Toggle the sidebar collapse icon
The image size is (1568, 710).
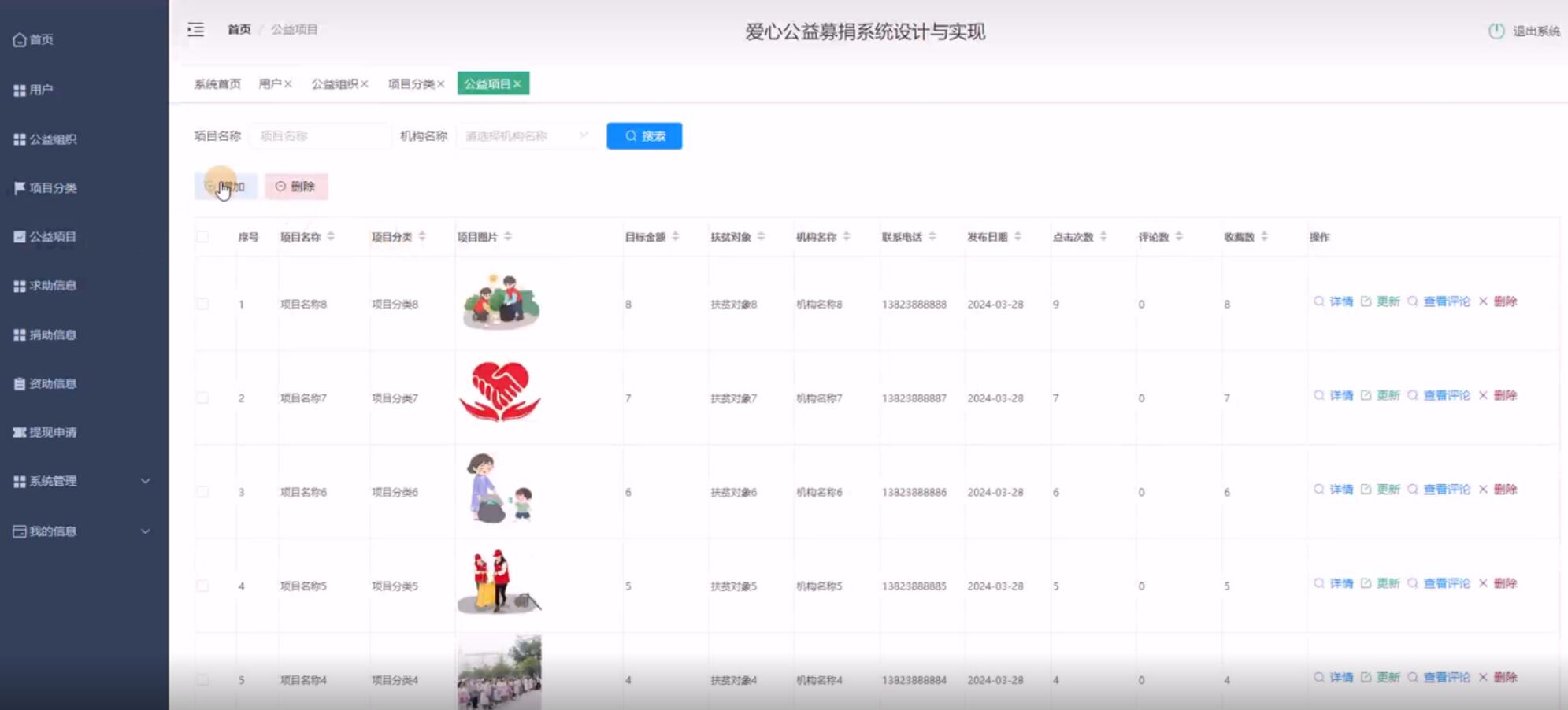tap(195, 30)
